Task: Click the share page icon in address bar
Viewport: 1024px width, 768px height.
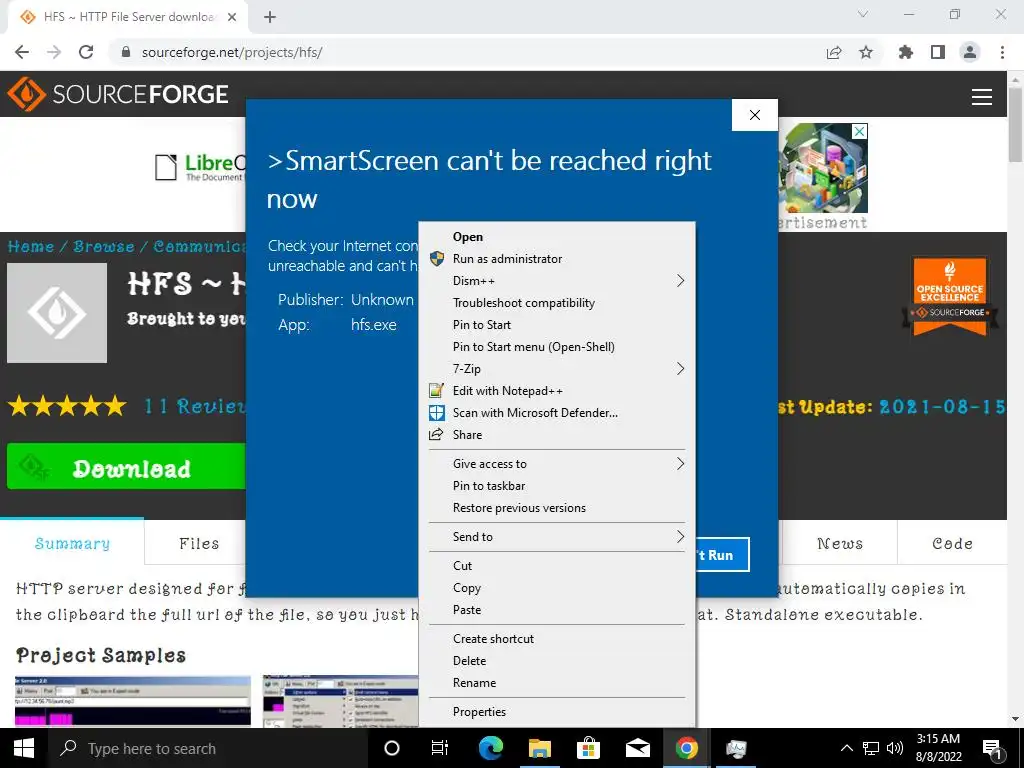Action: pos(834,52)
